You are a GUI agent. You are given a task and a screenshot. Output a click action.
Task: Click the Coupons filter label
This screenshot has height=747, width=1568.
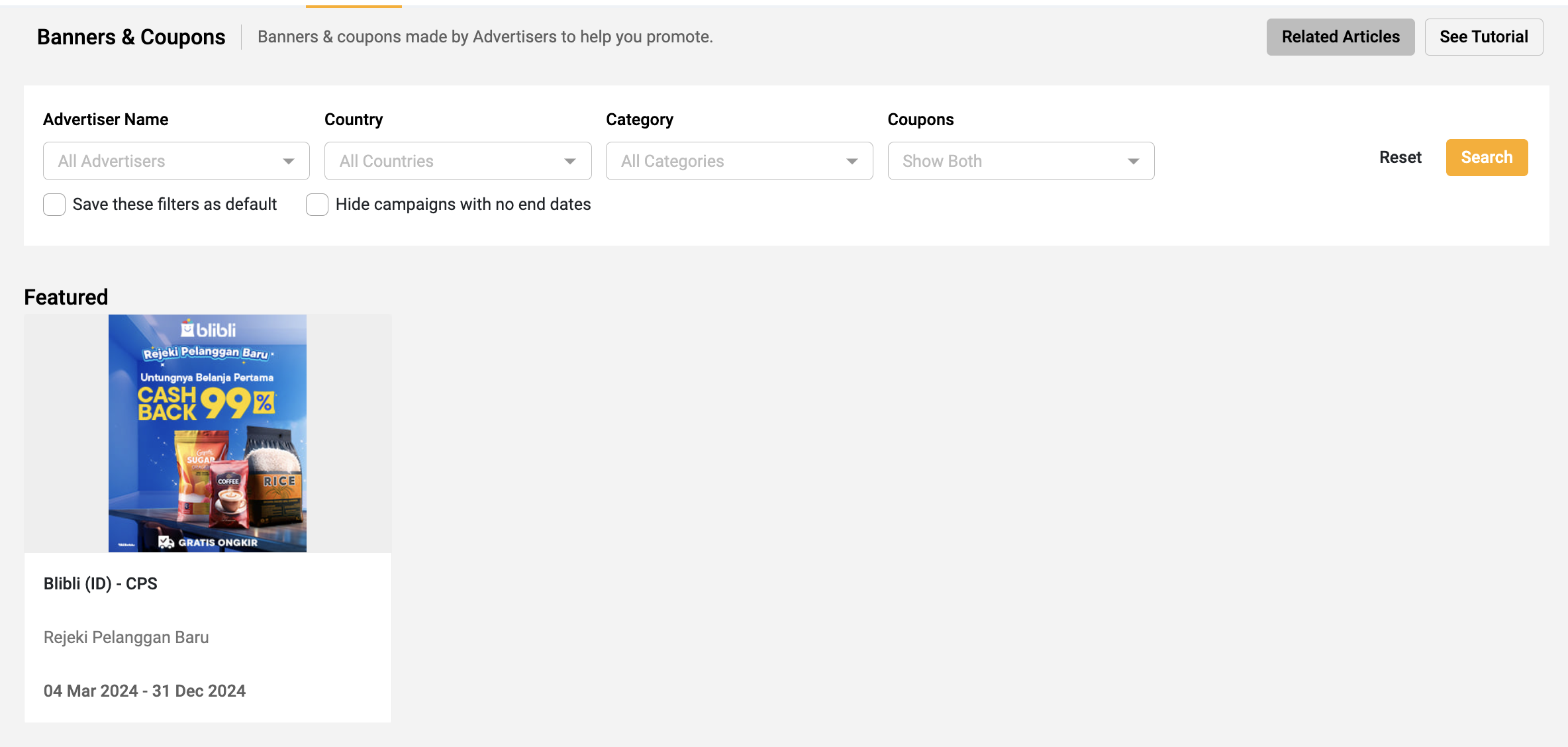[x=920, y=120]
